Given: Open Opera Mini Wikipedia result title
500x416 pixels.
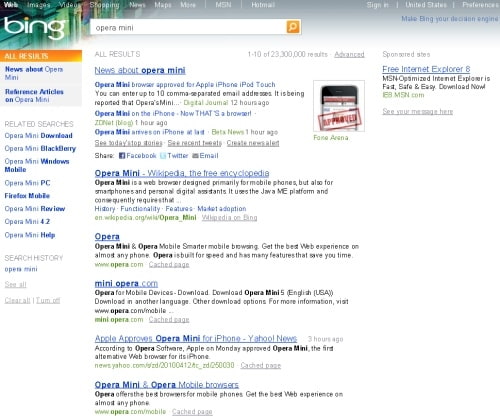Looking at the screenshot, I should [182, 173].
